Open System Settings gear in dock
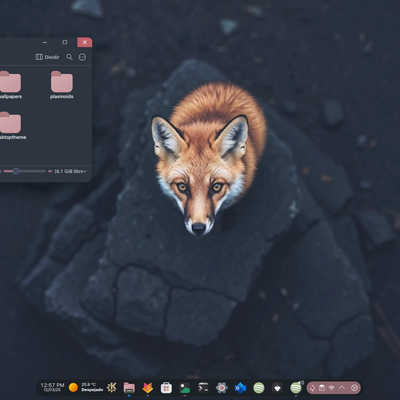The height and width of the screenshot is (400, 400). (x=222, y=388)
